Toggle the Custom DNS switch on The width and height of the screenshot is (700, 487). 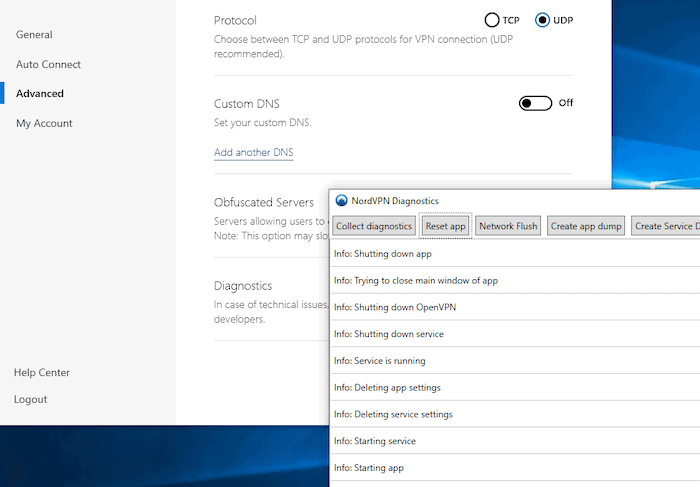535,103
